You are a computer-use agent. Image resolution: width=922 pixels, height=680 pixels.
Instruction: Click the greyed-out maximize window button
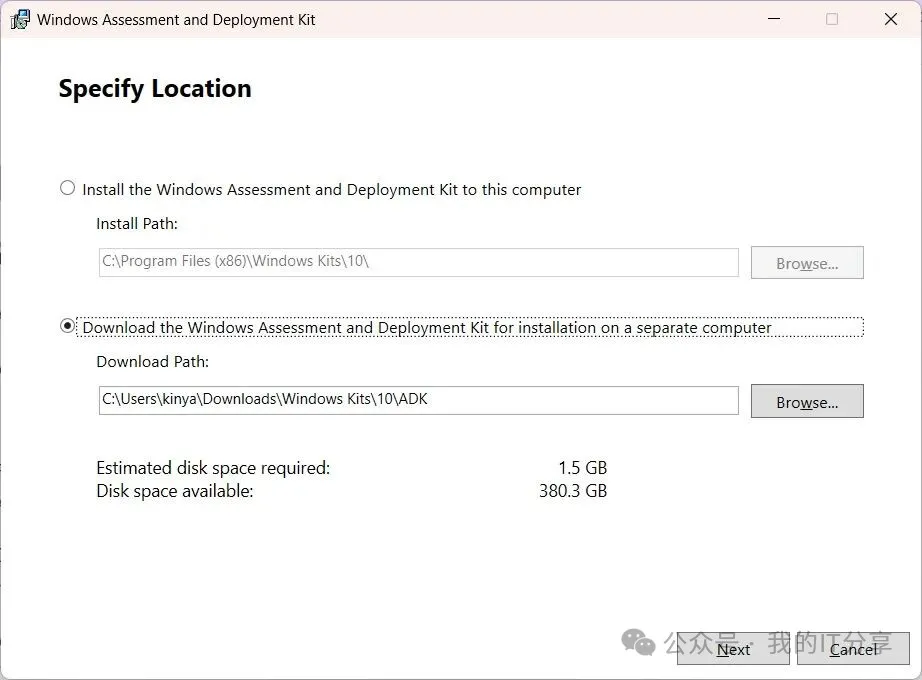[832, 19]
